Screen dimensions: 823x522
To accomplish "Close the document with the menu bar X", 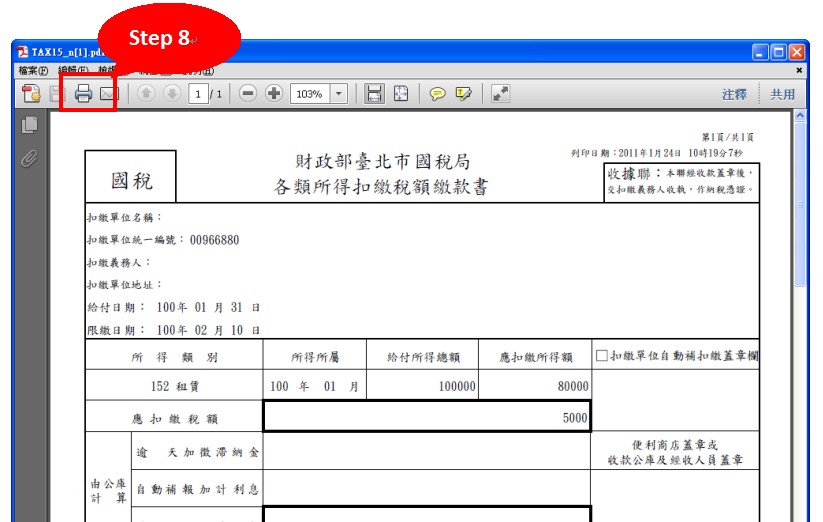I will coord(799,70).
